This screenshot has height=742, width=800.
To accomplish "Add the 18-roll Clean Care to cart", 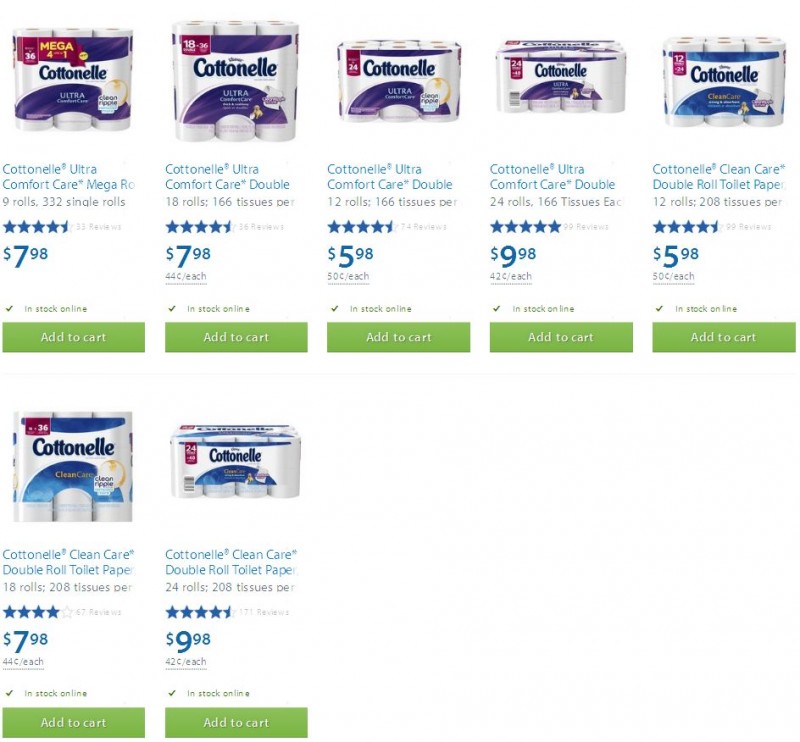I will pos(73,722).
